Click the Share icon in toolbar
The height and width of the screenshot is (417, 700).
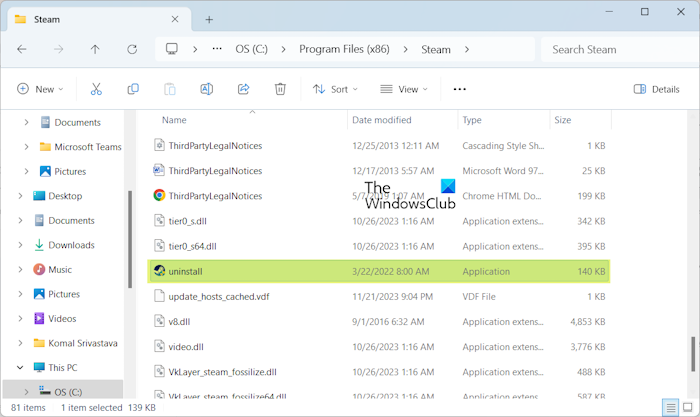click(x=243, y=89)
